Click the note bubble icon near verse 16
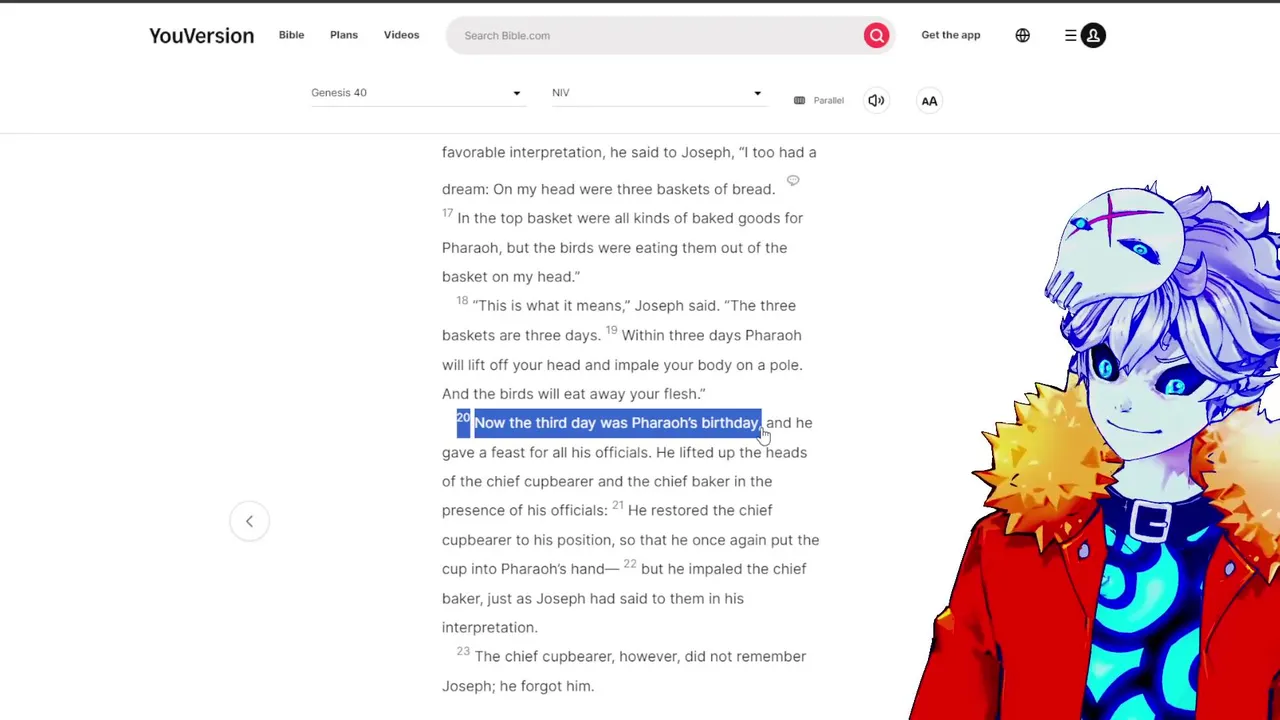The image size is (1280, 720). coord(793,181)
